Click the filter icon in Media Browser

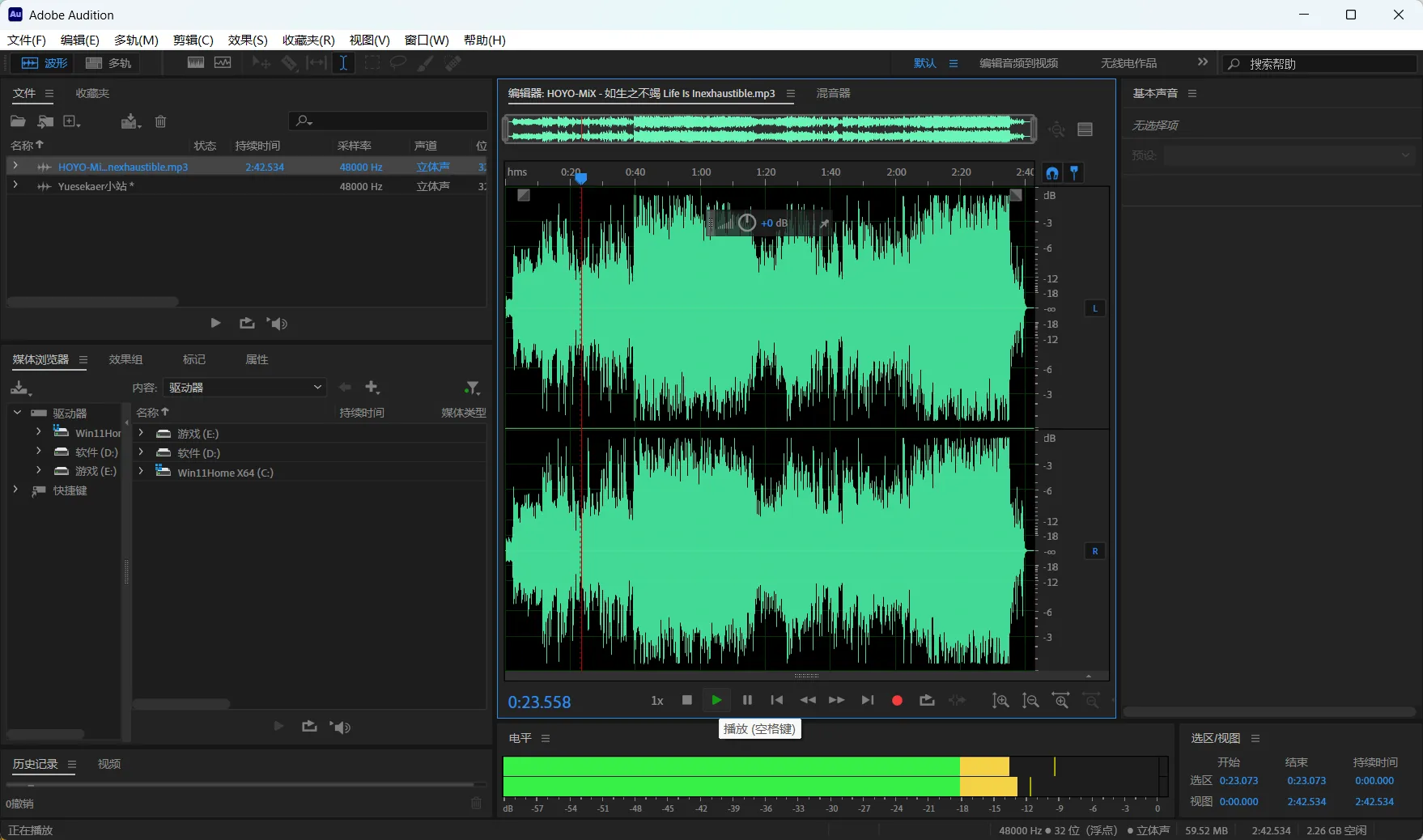click(x=473, y=388)
